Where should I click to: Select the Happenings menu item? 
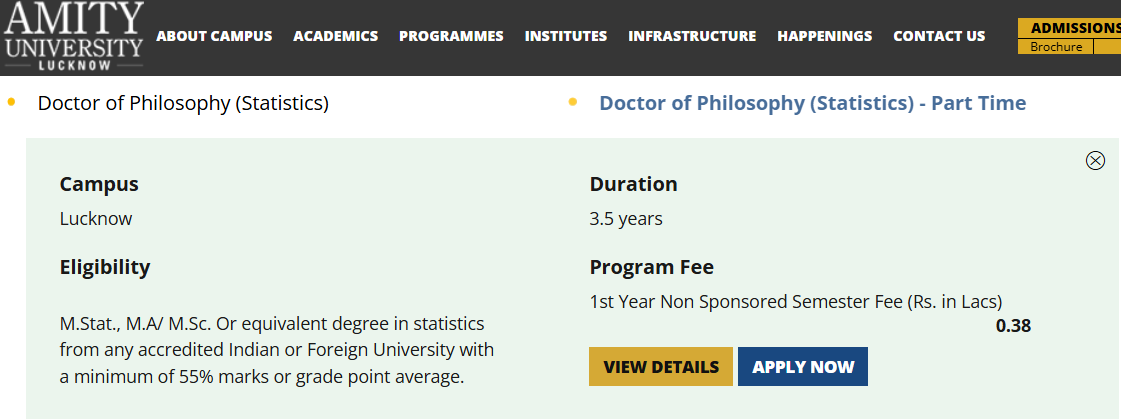(824, 36)
